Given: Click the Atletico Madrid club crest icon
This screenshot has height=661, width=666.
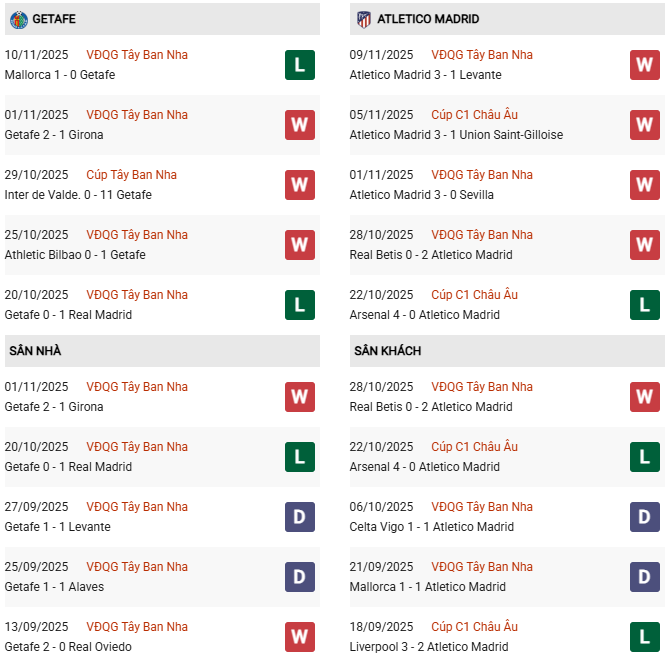Looking at the screenshot, I should [363, 19].
